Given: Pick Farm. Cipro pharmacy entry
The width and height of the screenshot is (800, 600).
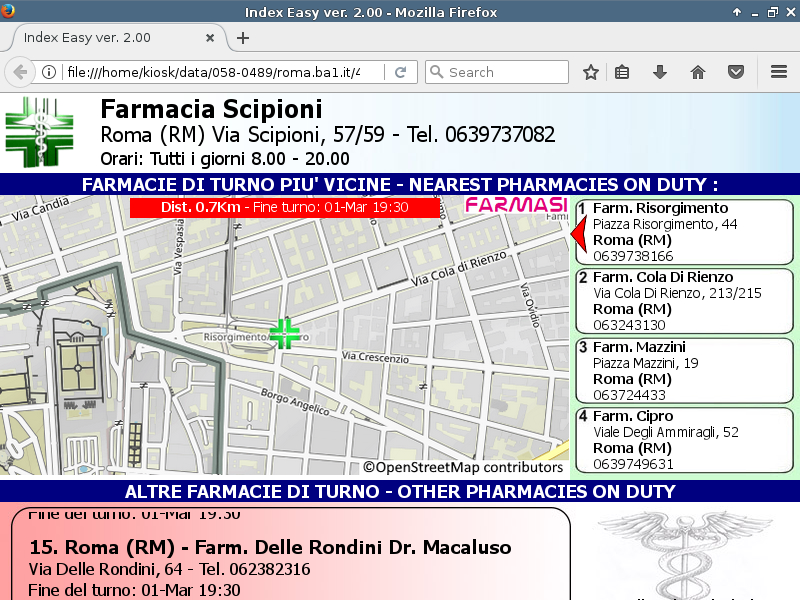Looking at the screenshot, I should point(684,440).
